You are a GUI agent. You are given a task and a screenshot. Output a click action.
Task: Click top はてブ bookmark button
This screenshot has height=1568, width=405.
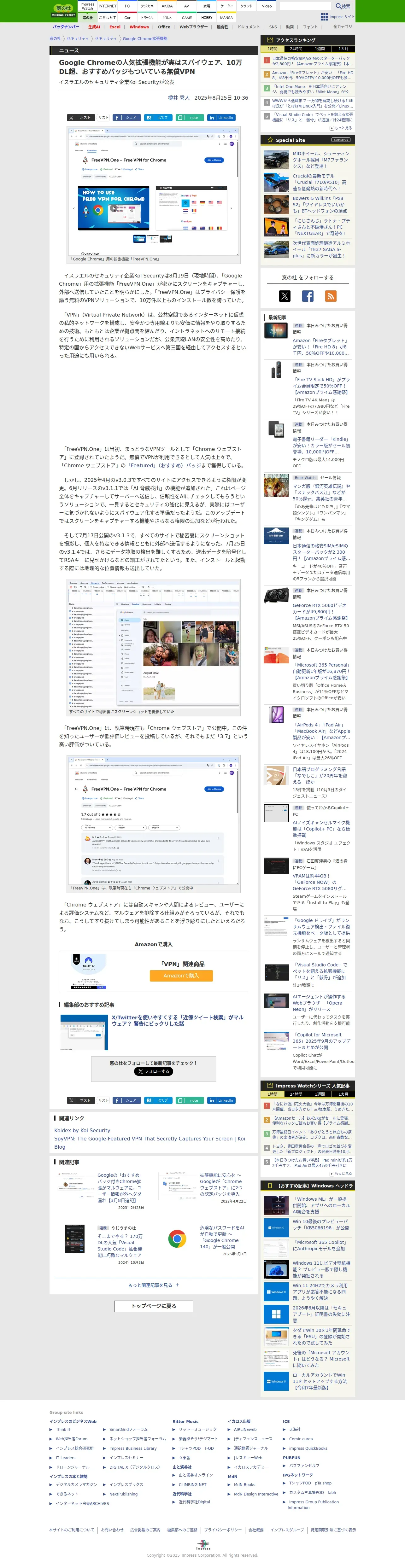point(158,118)
